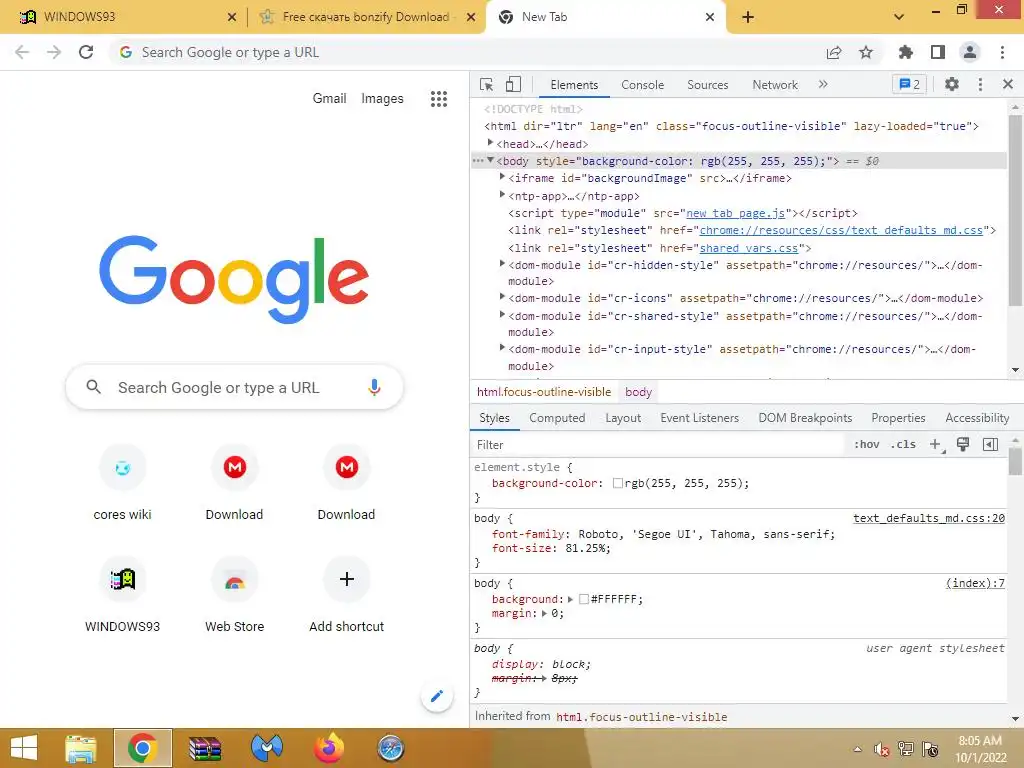Open the new_tab_page.js source link

(735, 213)
